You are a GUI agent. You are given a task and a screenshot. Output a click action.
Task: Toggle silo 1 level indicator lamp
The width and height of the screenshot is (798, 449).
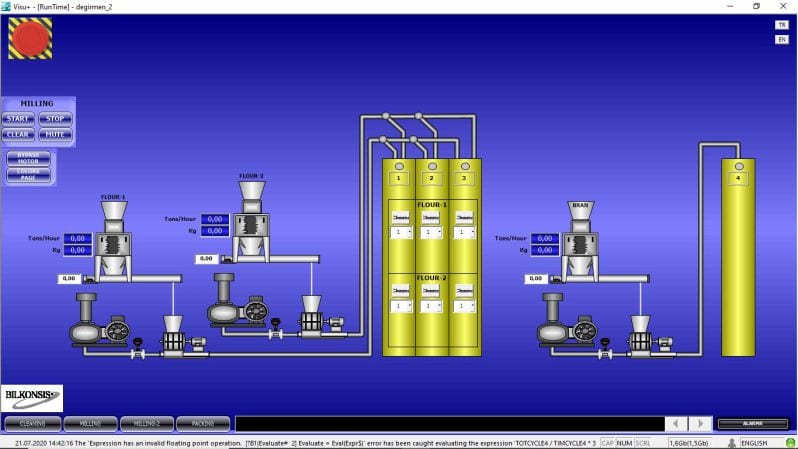pos(400,166)
